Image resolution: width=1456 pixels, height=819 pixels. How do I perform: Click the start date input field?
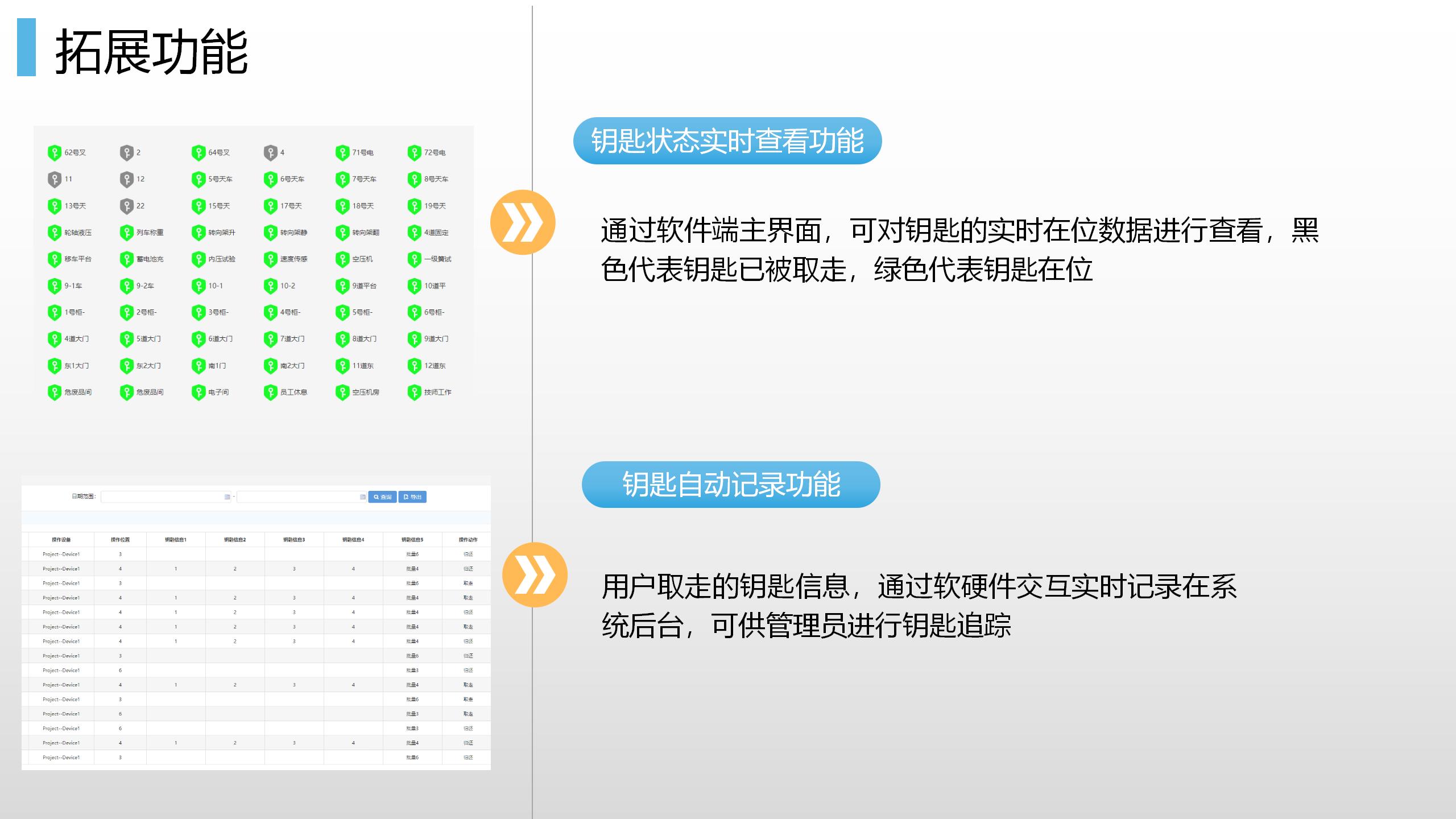pos(162,497)
